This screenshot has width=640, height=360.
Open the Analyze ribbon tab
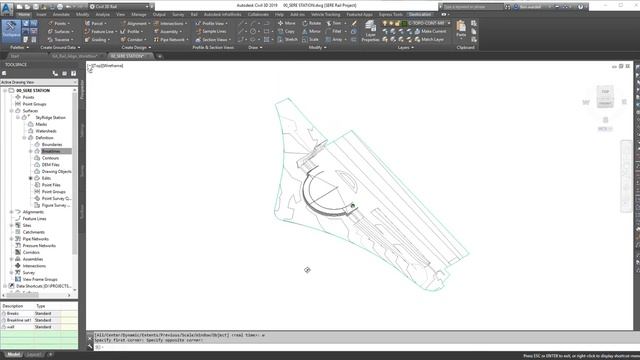[102, 15]
